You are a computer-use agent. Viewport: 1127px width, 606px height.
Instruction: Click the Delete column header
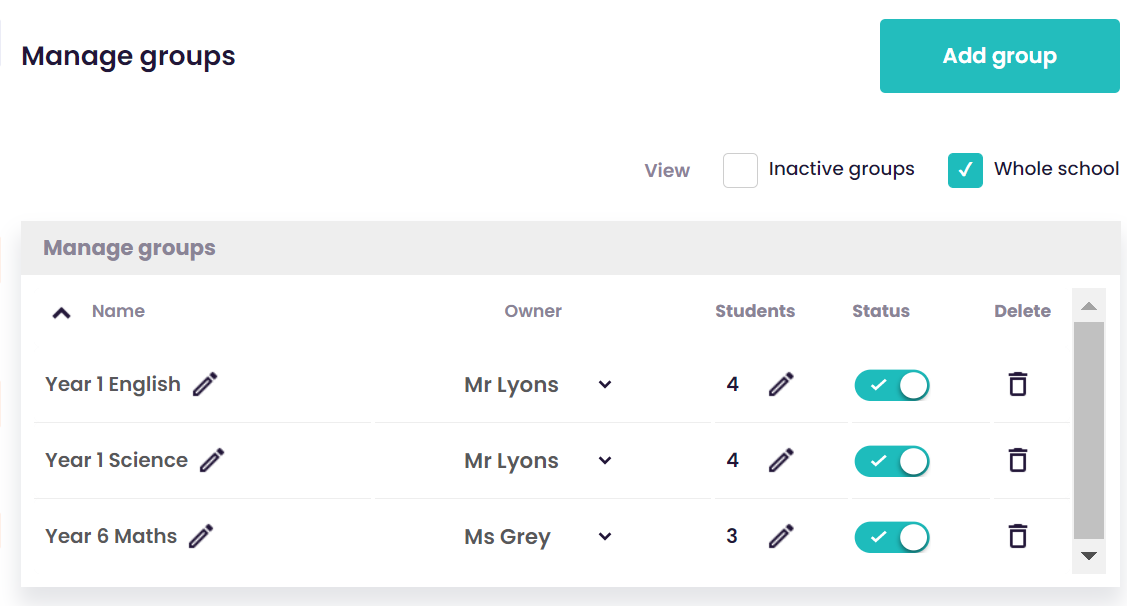coord(1022,311)
